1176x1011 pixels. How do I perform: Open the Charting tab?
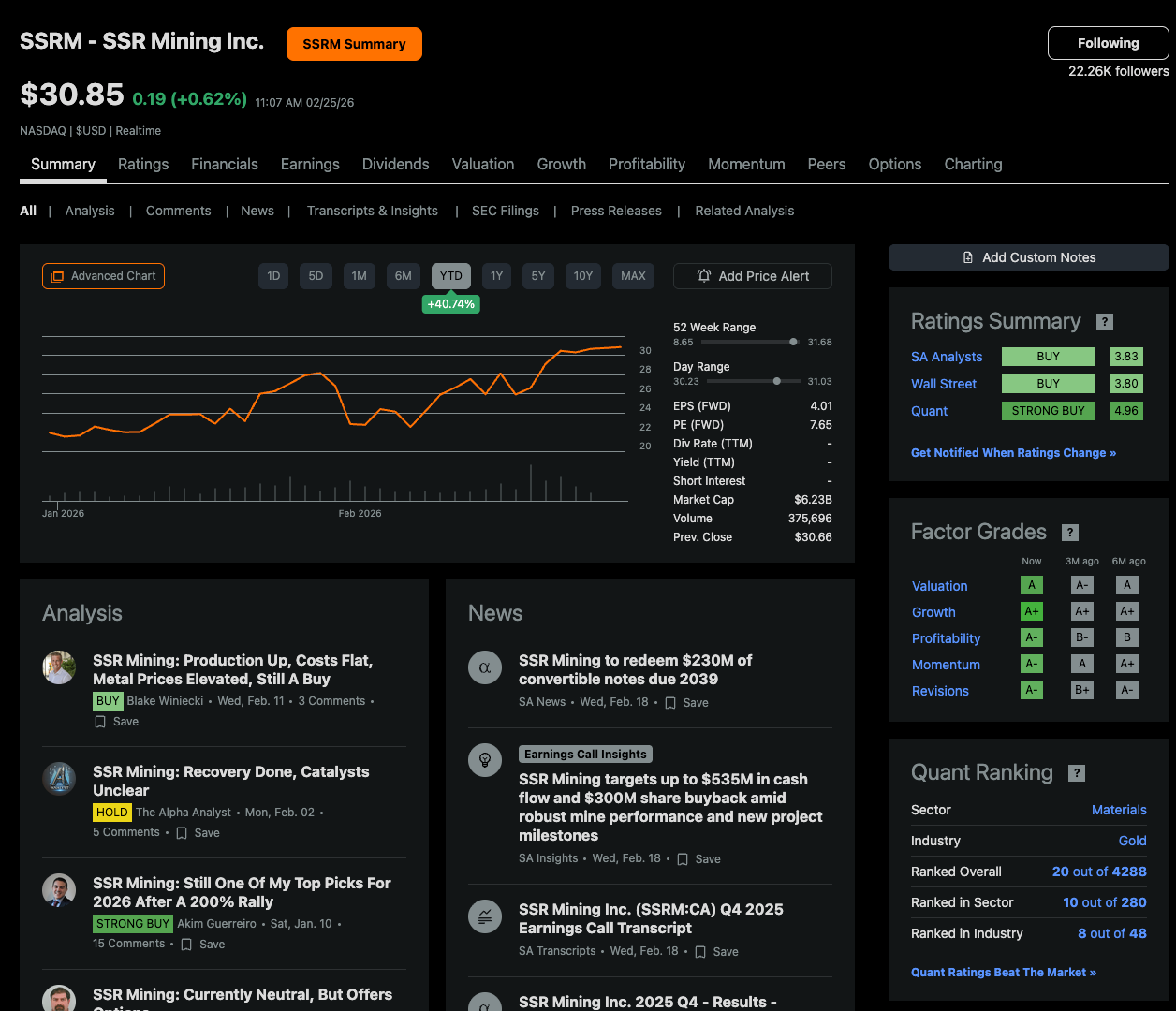(x=973, y=164)
